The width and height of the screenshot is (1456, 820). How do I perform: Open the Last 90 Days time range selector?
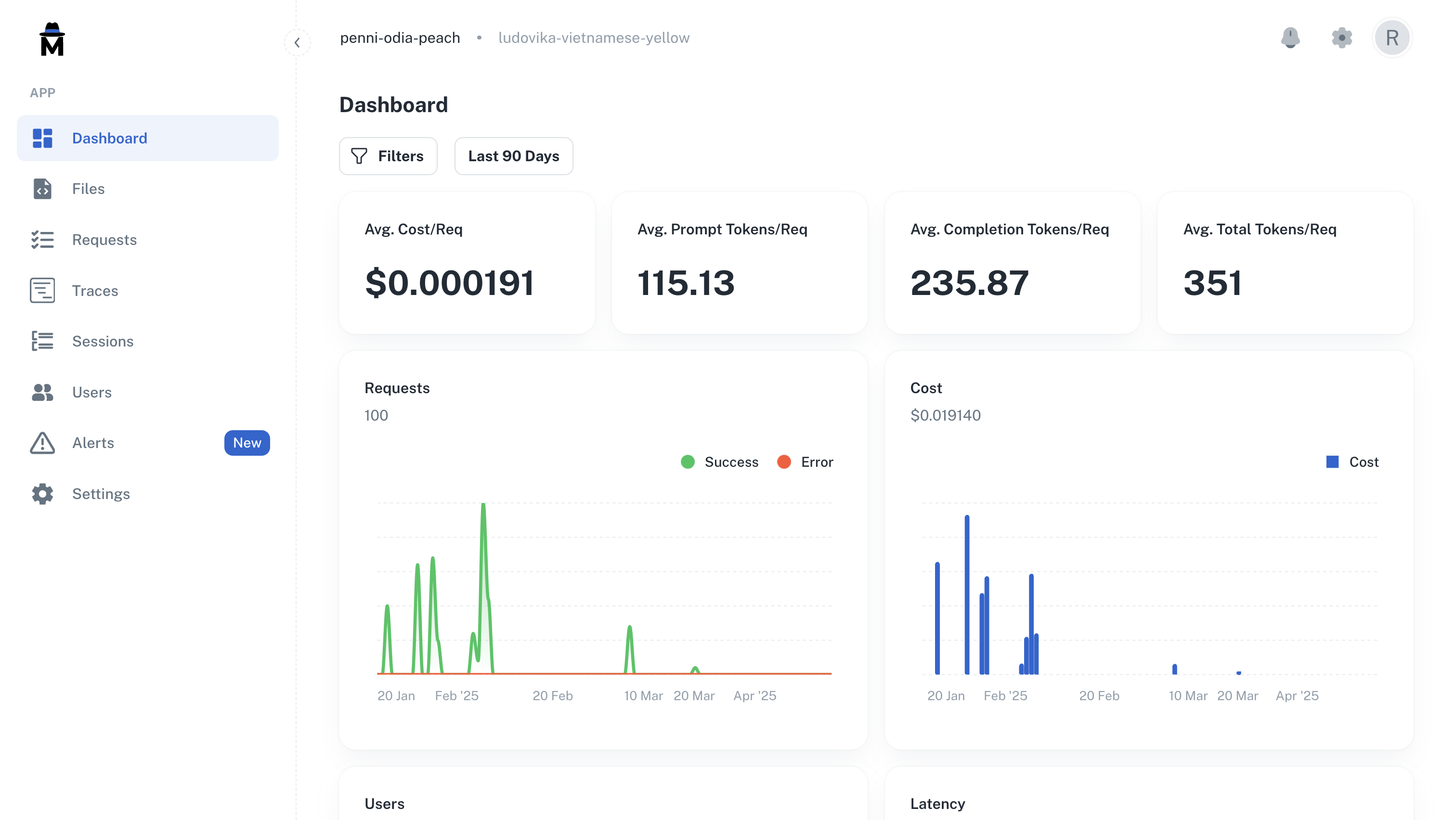[x=513, y=156]
